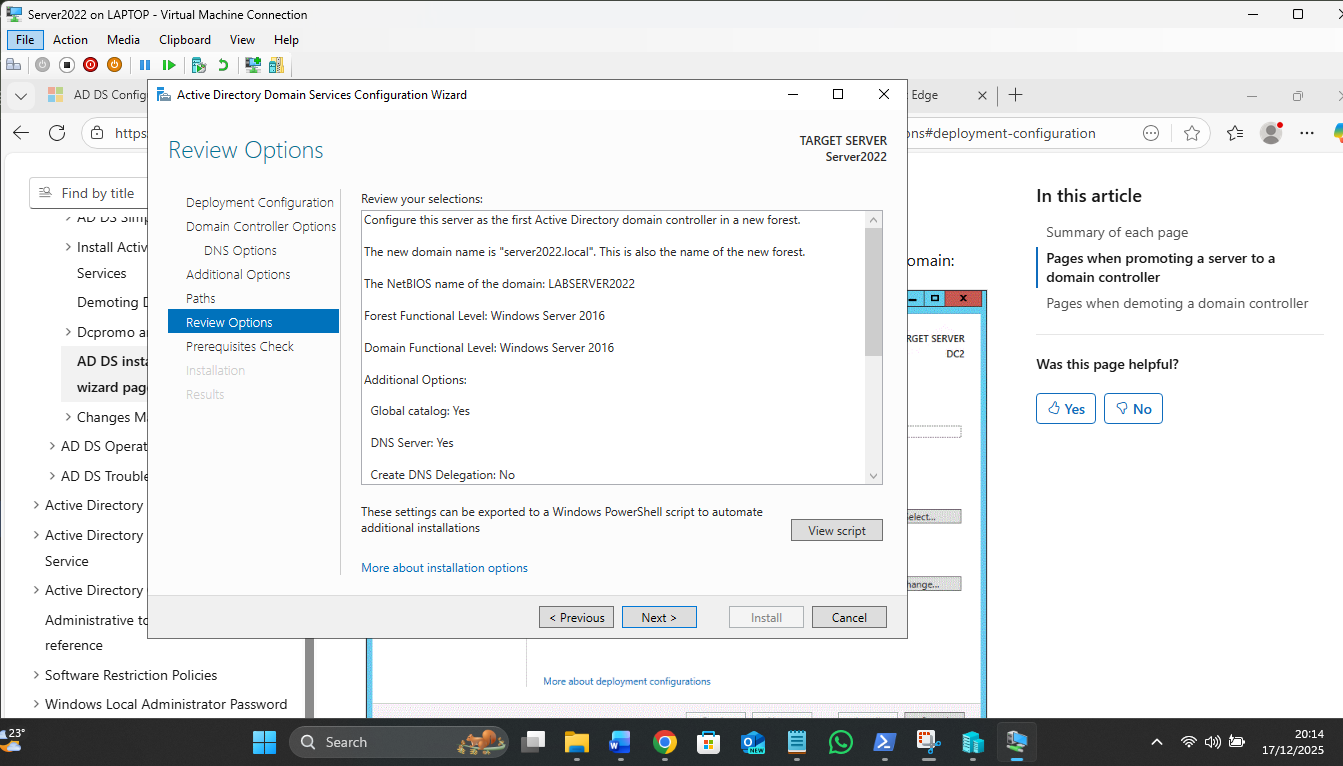Open Edge profile avatar icon
The height and width of the screenshot is (766, 1343).
[x=1271, y=133]
